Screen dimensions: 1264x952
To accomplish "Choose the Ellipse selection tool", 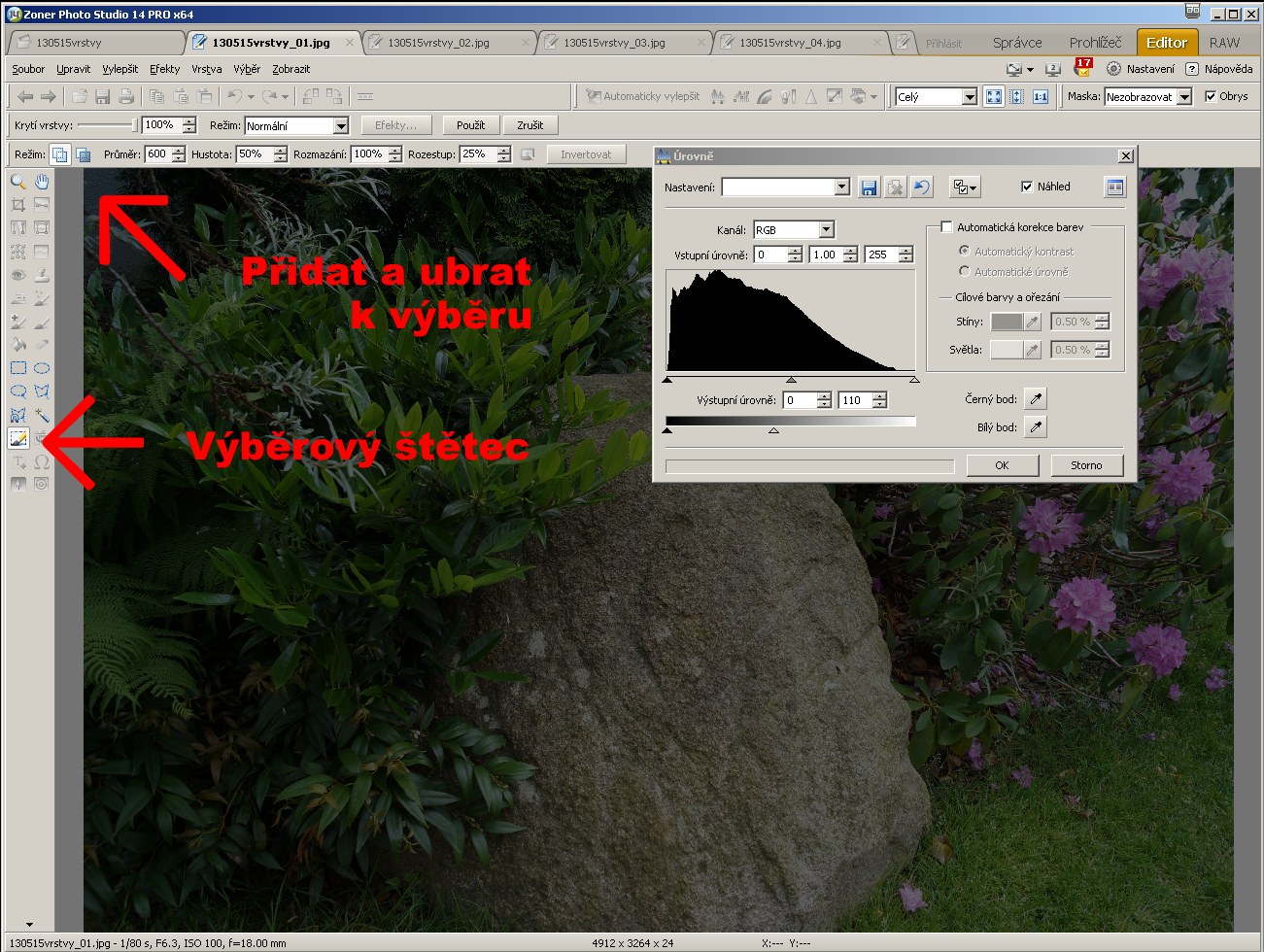I will coord(42,368).
